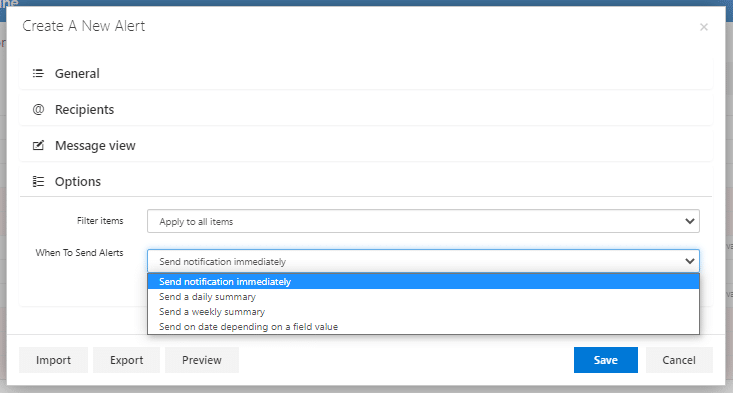The height and width of the screenshot is (393, 733).
Task: Expand the Message view section
Action: (366, 145)
